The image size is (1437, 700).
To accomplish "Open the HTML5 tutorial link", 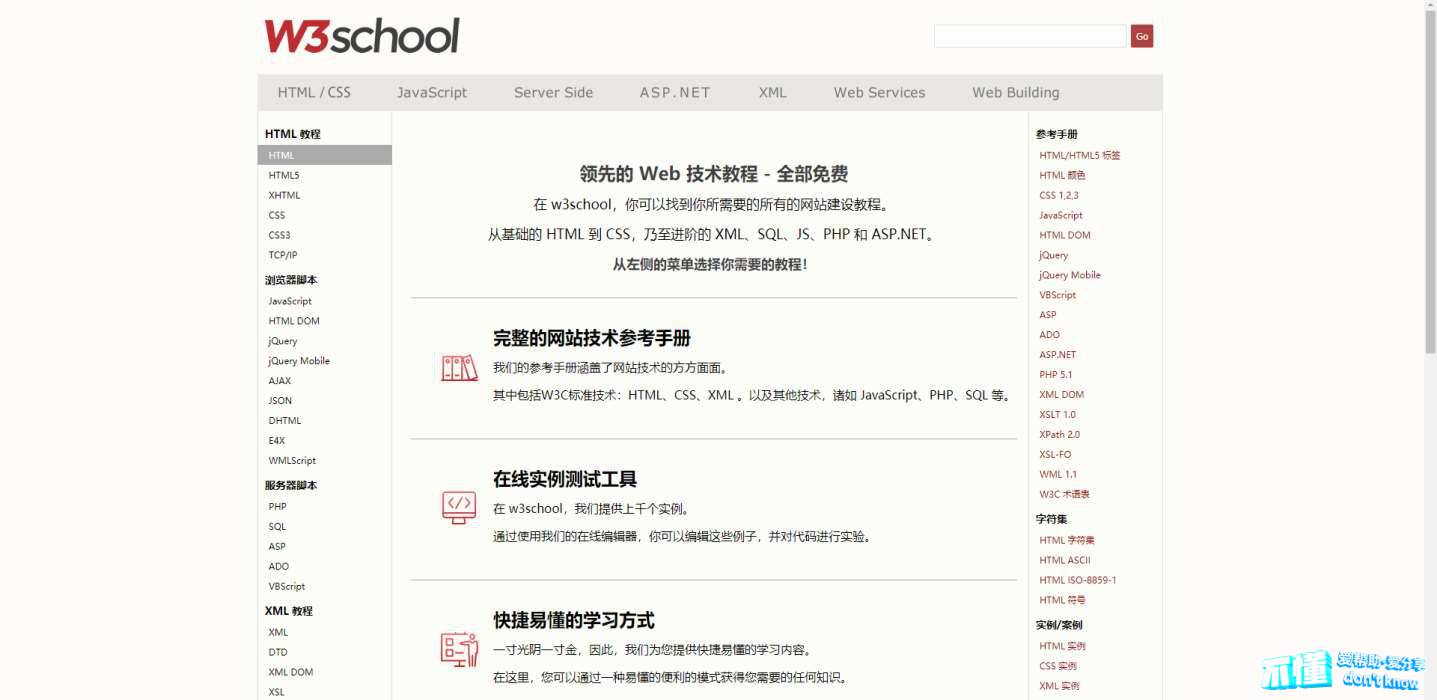I will pyautogui.click(x=284, y=175).
